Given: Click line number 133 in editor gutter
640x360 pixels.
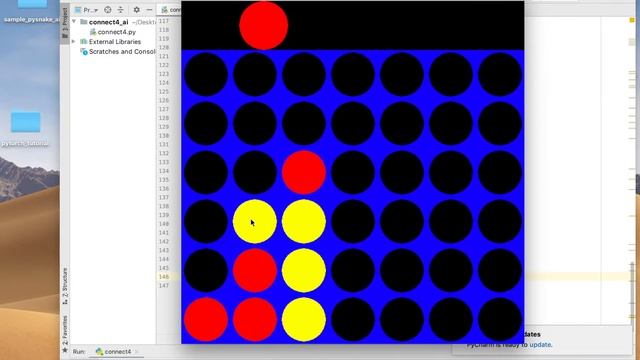Looking at the screenshot, I should pyautogui.click(x=164, y=162).
